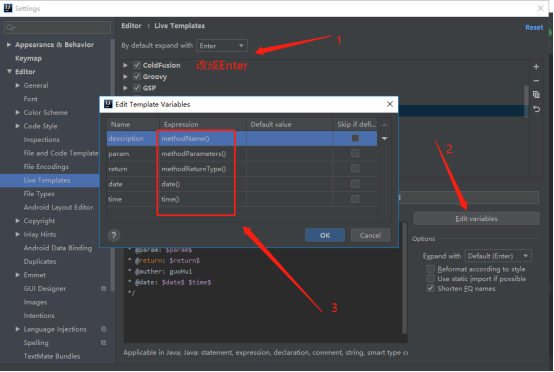This screenshot has width=554, height=372.
Task: Open Duplicates settings page
Action: point(40,261)
